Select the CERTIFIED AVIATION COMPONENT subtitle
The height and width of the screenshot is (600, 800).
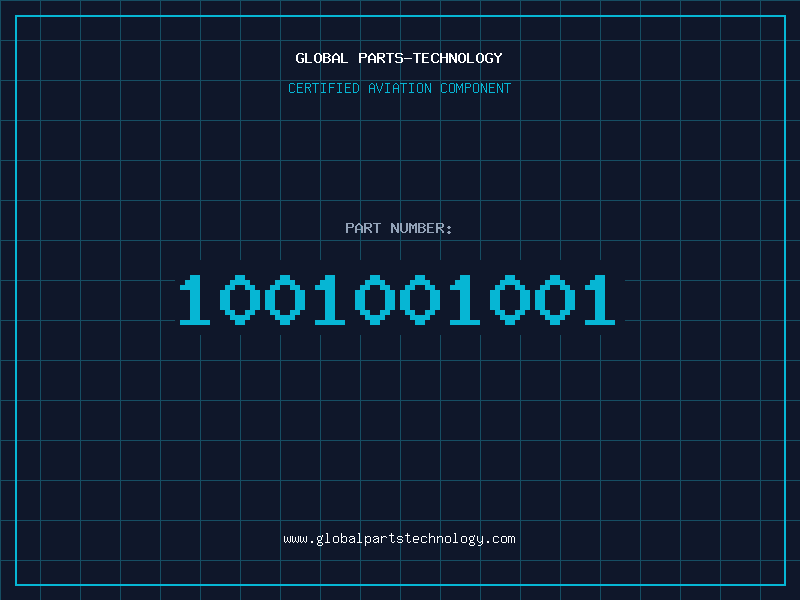point(399,88)
